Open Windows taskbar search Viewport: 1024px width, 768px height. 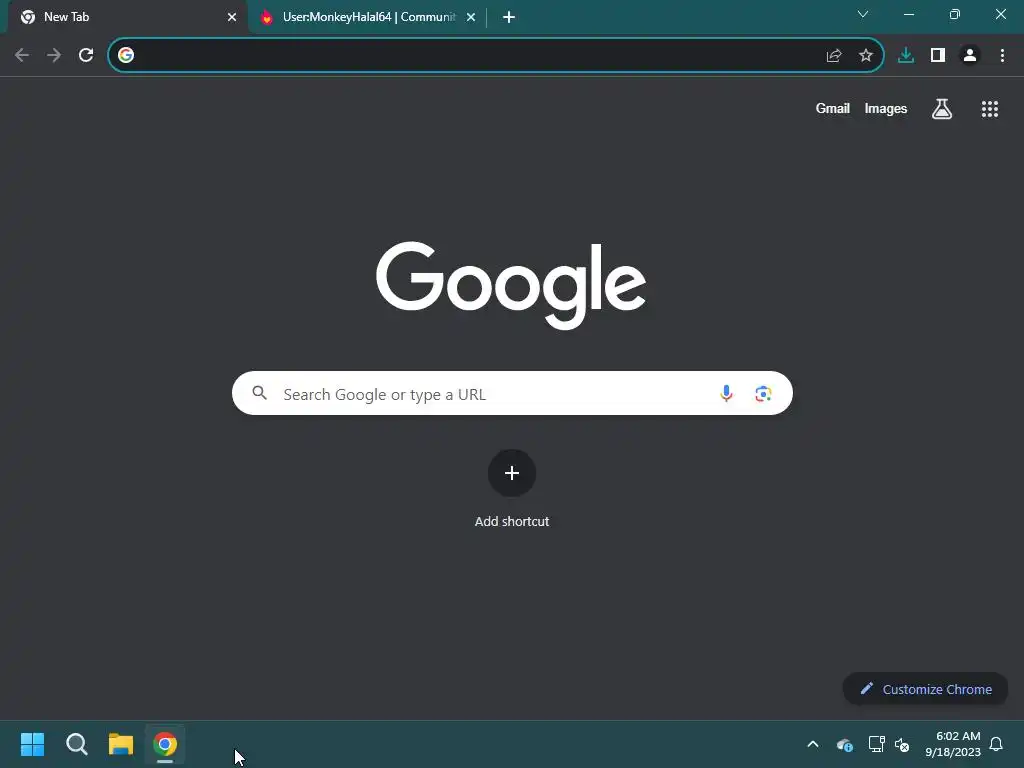click(x=76, y=744)
